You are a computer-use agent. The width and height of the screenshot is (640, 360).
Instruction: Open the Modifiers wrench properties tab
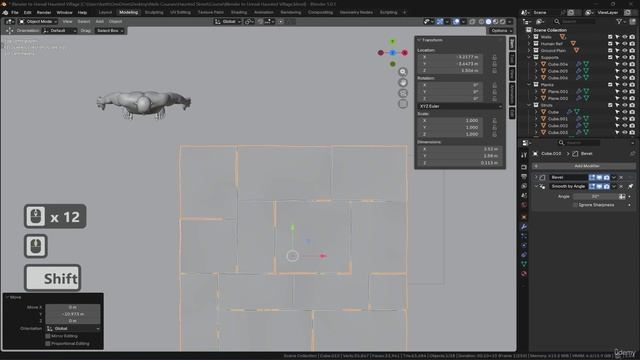pyautogui.click(x=524, y=227)
